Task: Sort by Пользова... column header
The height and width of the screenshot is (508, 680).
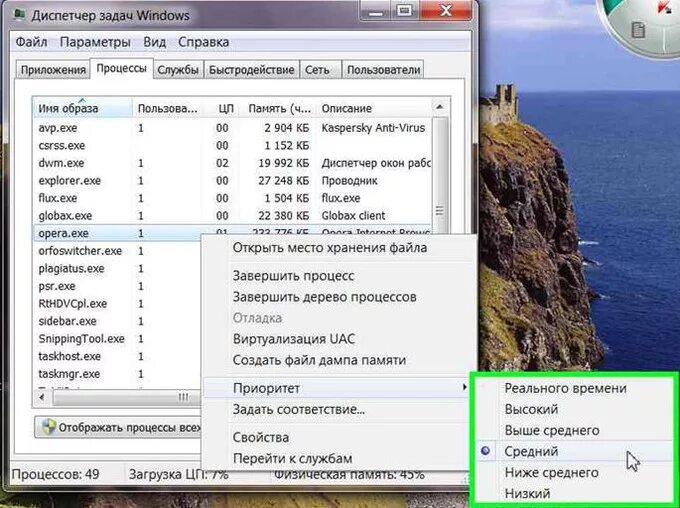Action: click(x=167, y=108)
